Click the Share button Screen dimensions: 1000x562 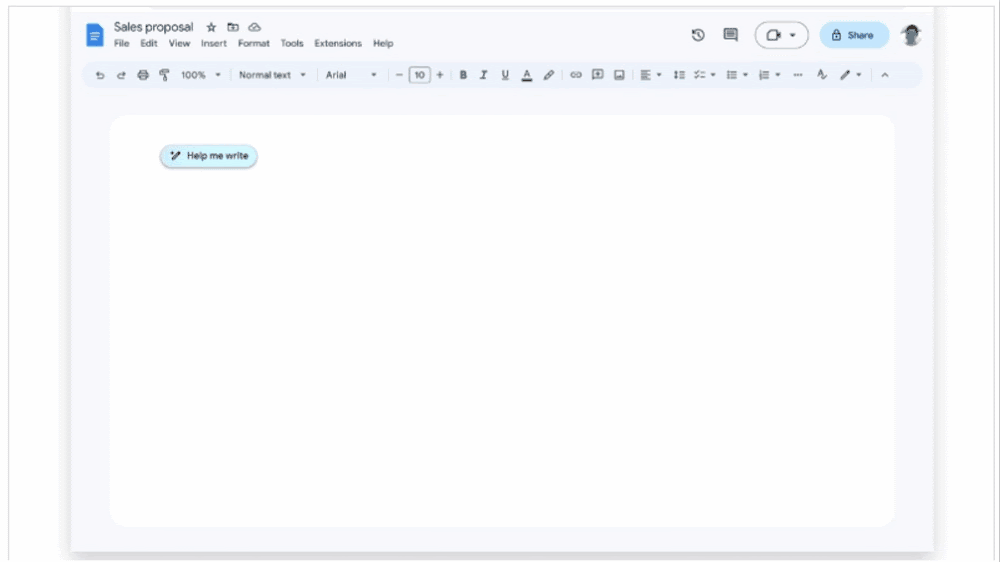[854, 35]
